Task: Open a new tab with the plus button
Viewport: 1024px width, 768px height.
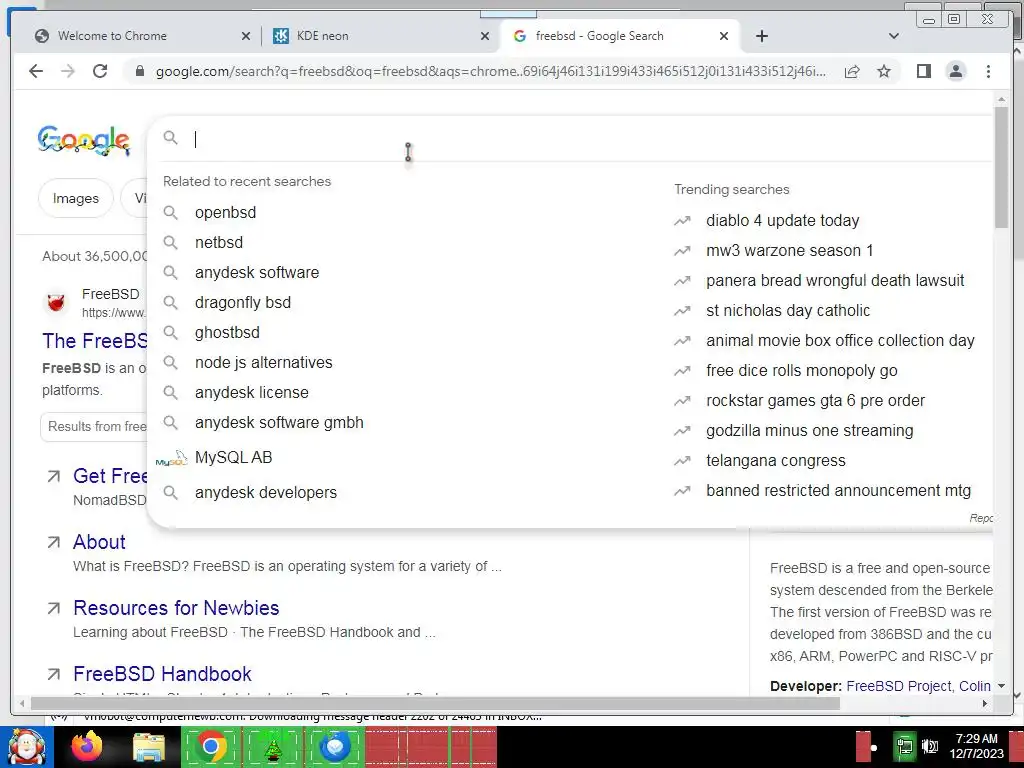Action: click(761, 36)
